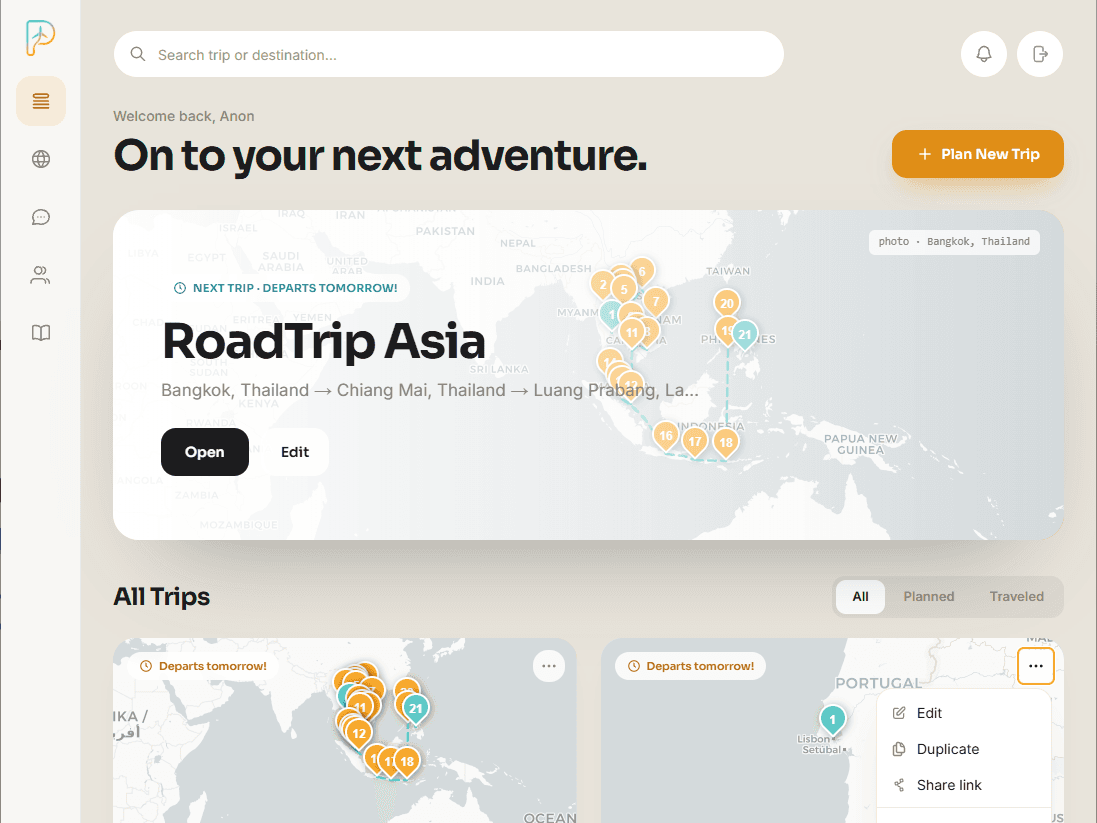Choose Share link from the card menu
Screen dimensions: 1097x823
964,785
